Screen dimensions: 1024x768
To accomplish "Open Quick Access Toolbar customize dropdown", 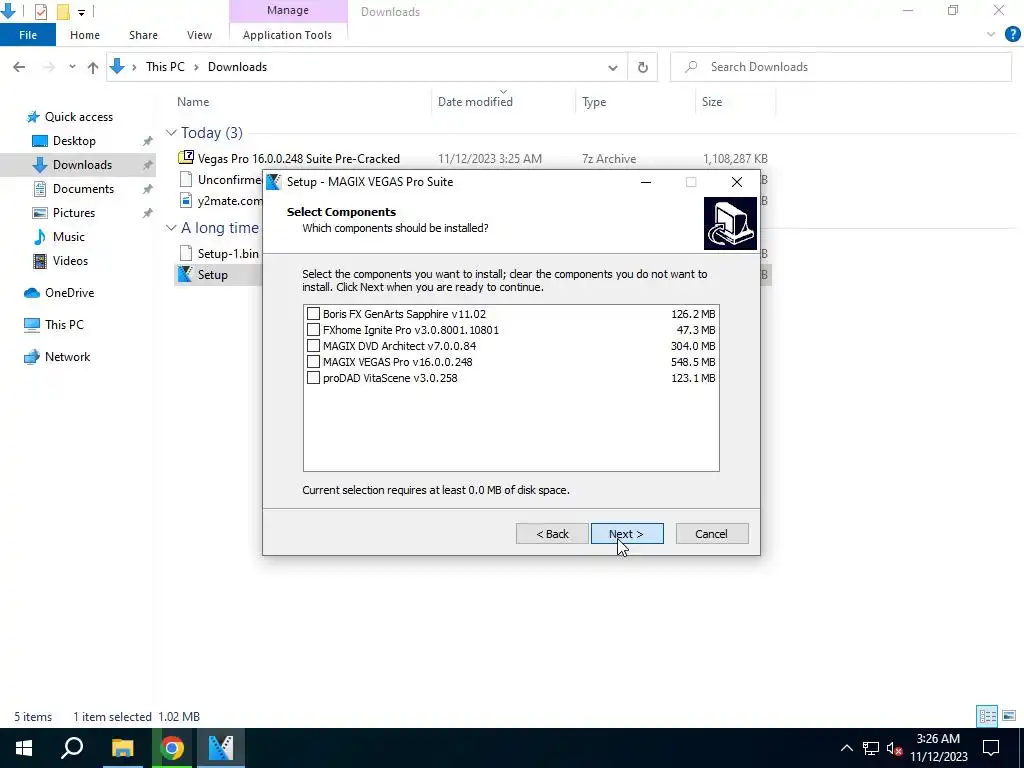I will [x=81, y=12].
